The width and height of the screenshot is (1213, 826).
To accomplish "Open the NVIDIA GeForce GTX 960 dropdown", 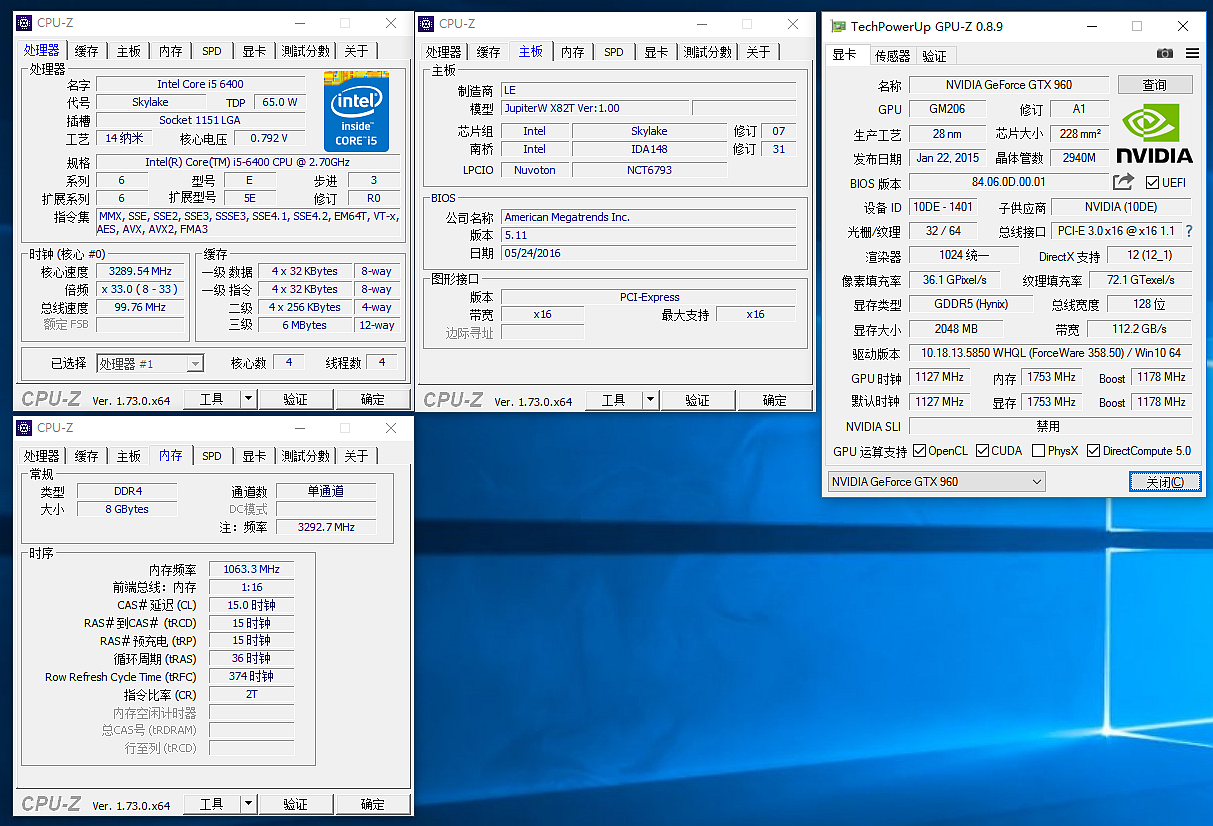I will coord(937,482).
